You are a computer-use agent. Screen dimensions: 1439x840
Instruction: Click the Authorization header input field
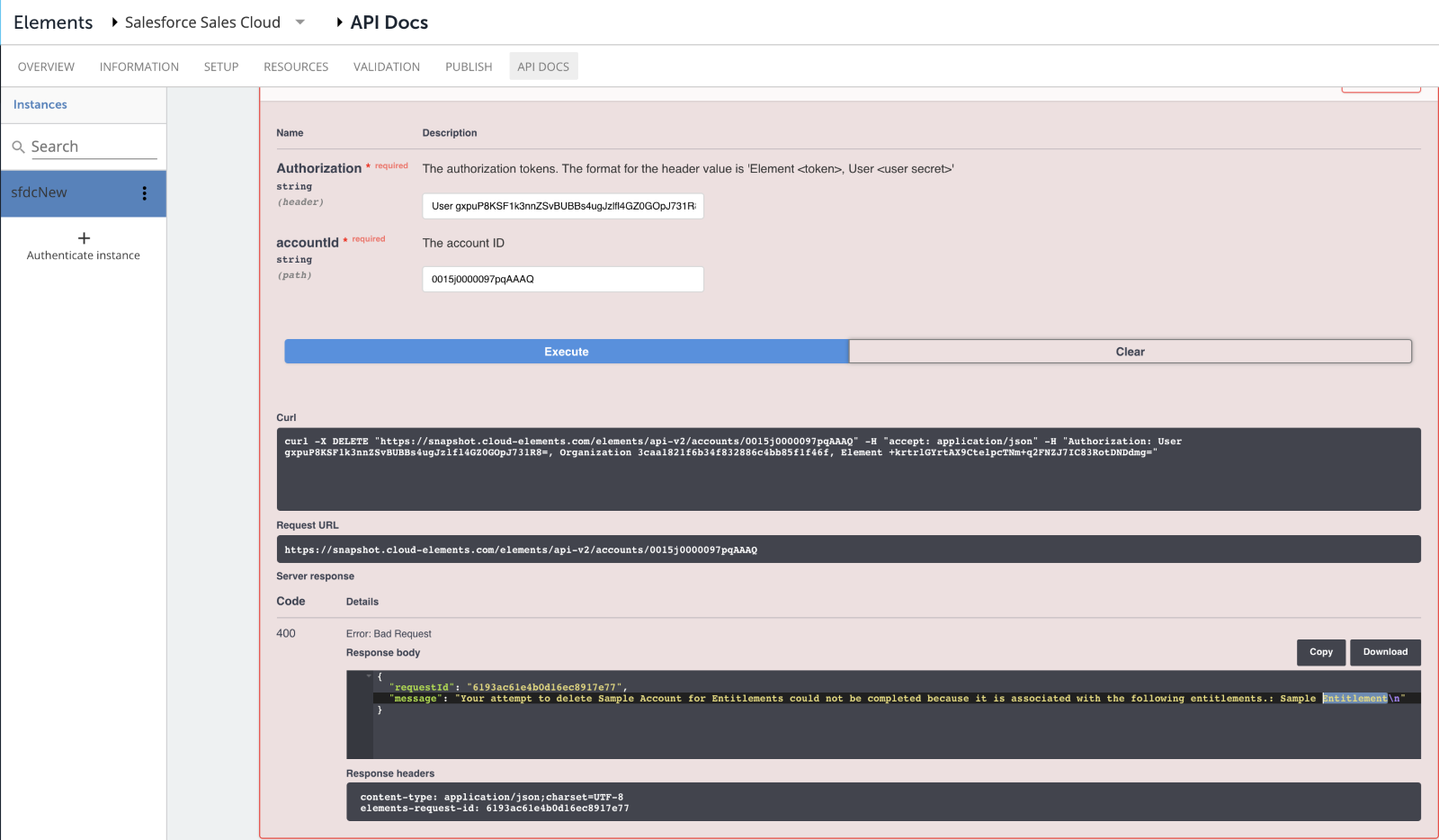coord(563,206)
